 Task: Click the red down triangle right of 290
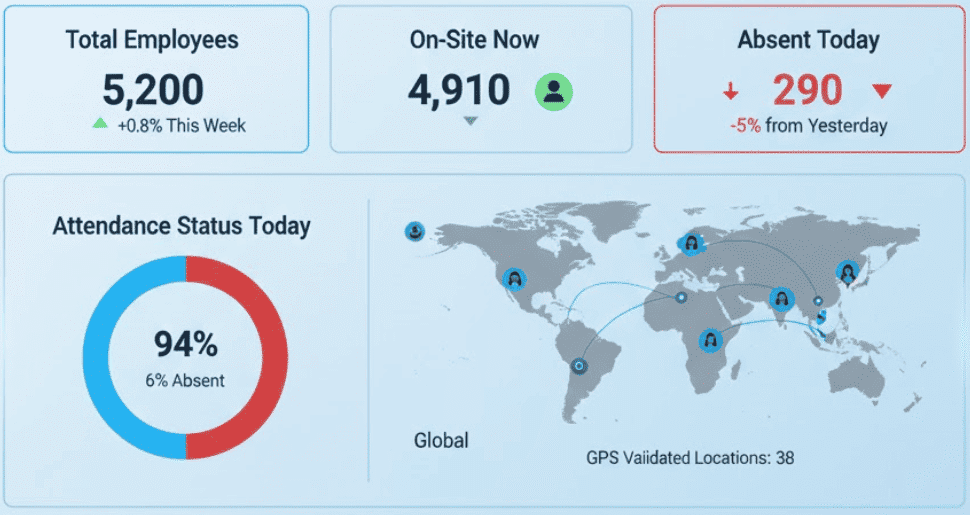(882, 91)
